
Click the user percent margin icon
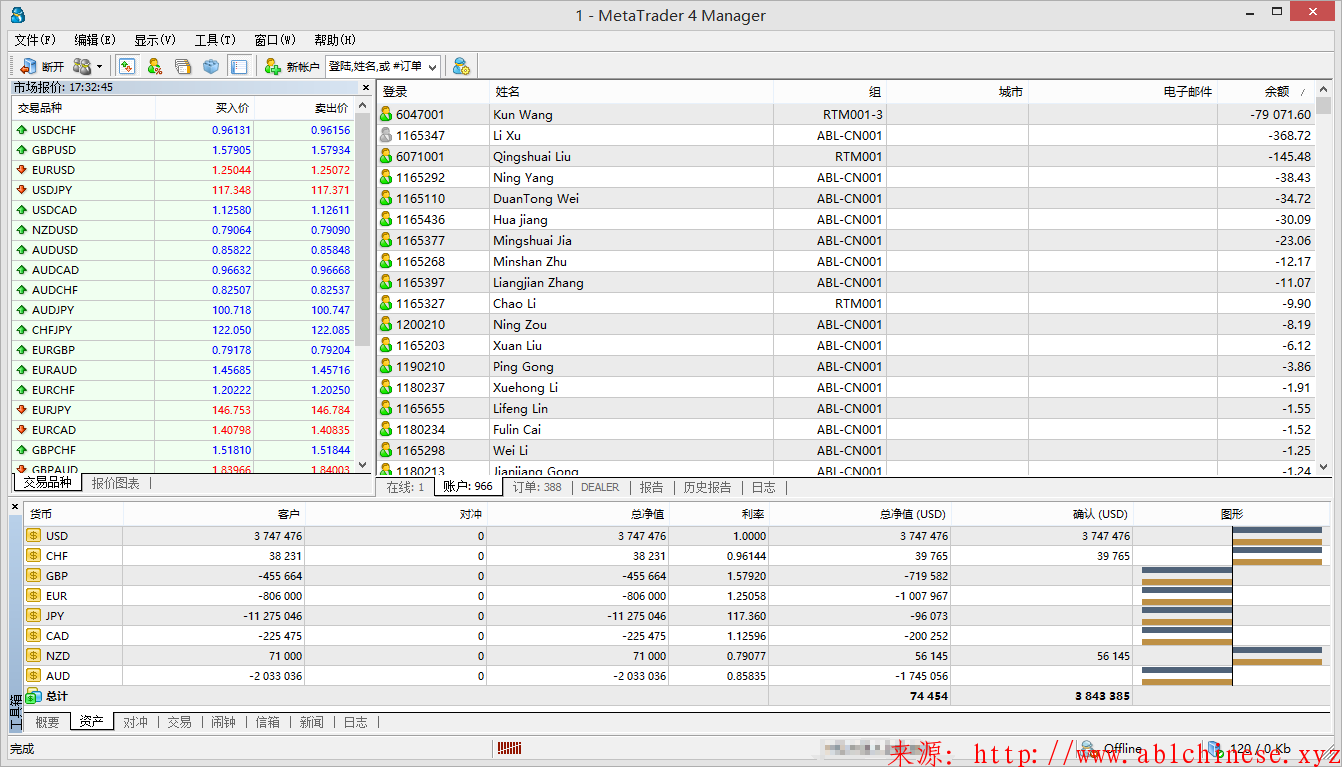[x=155, y=66]
